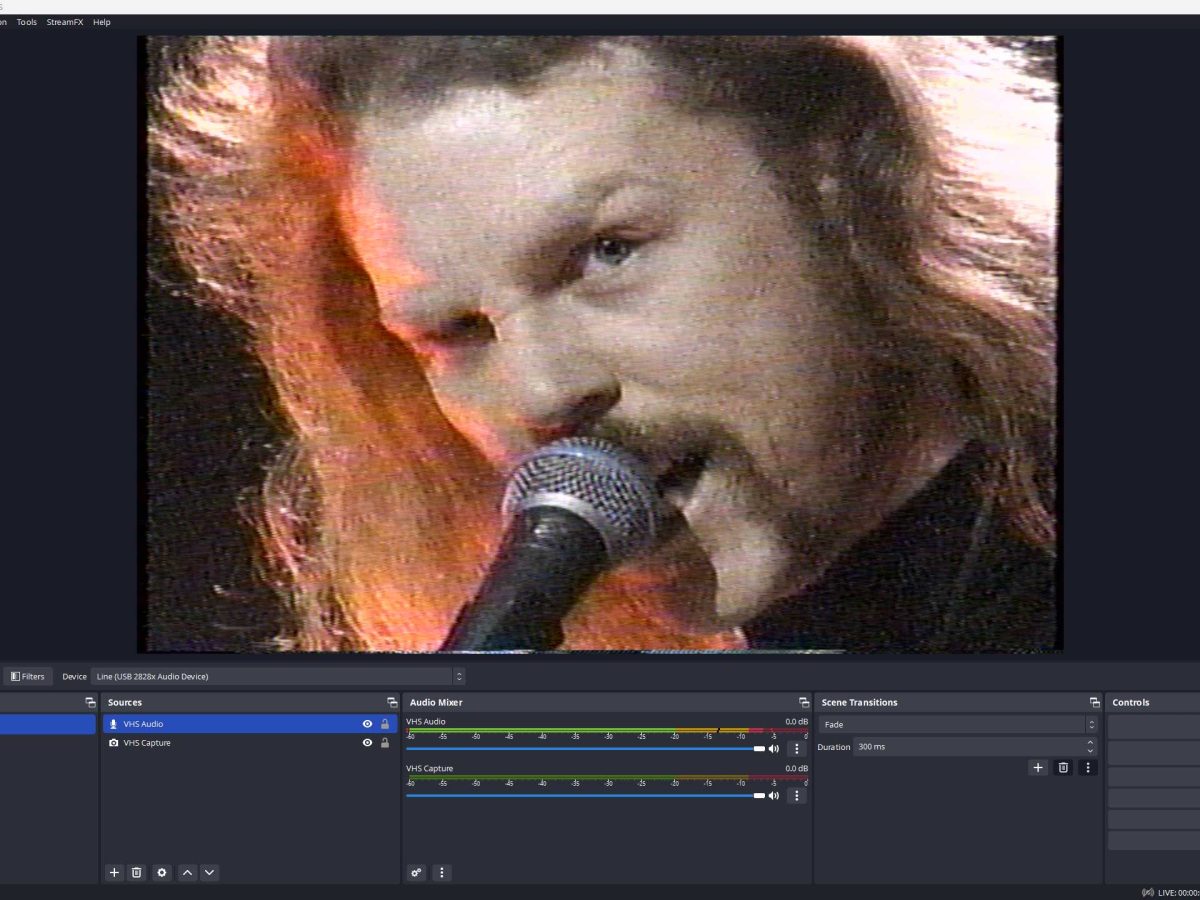Toggle visibility of VHS Capture source

(x=367, y=743)
